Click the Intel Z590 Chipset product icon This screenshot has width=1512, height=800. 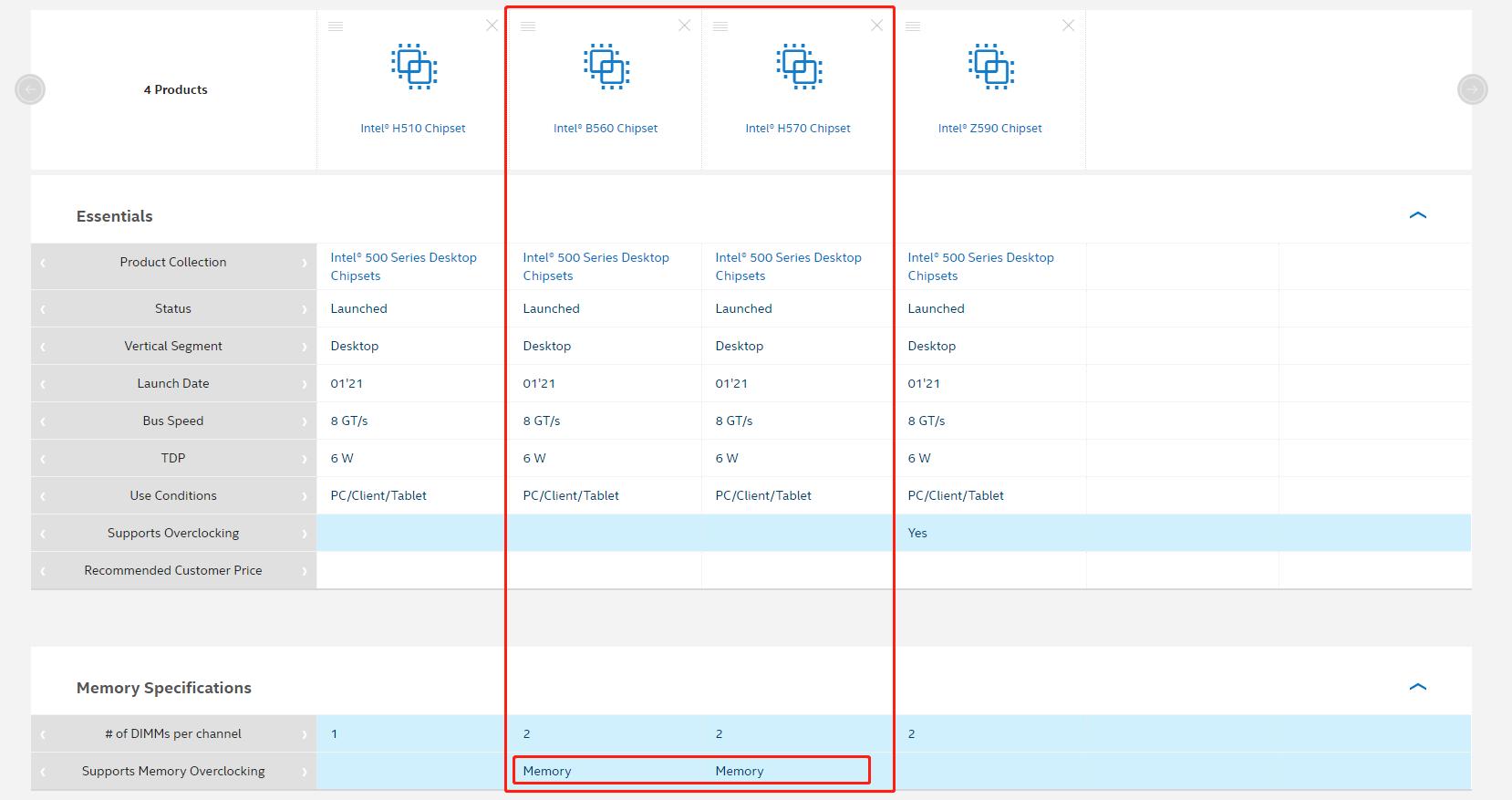[990, 67]
